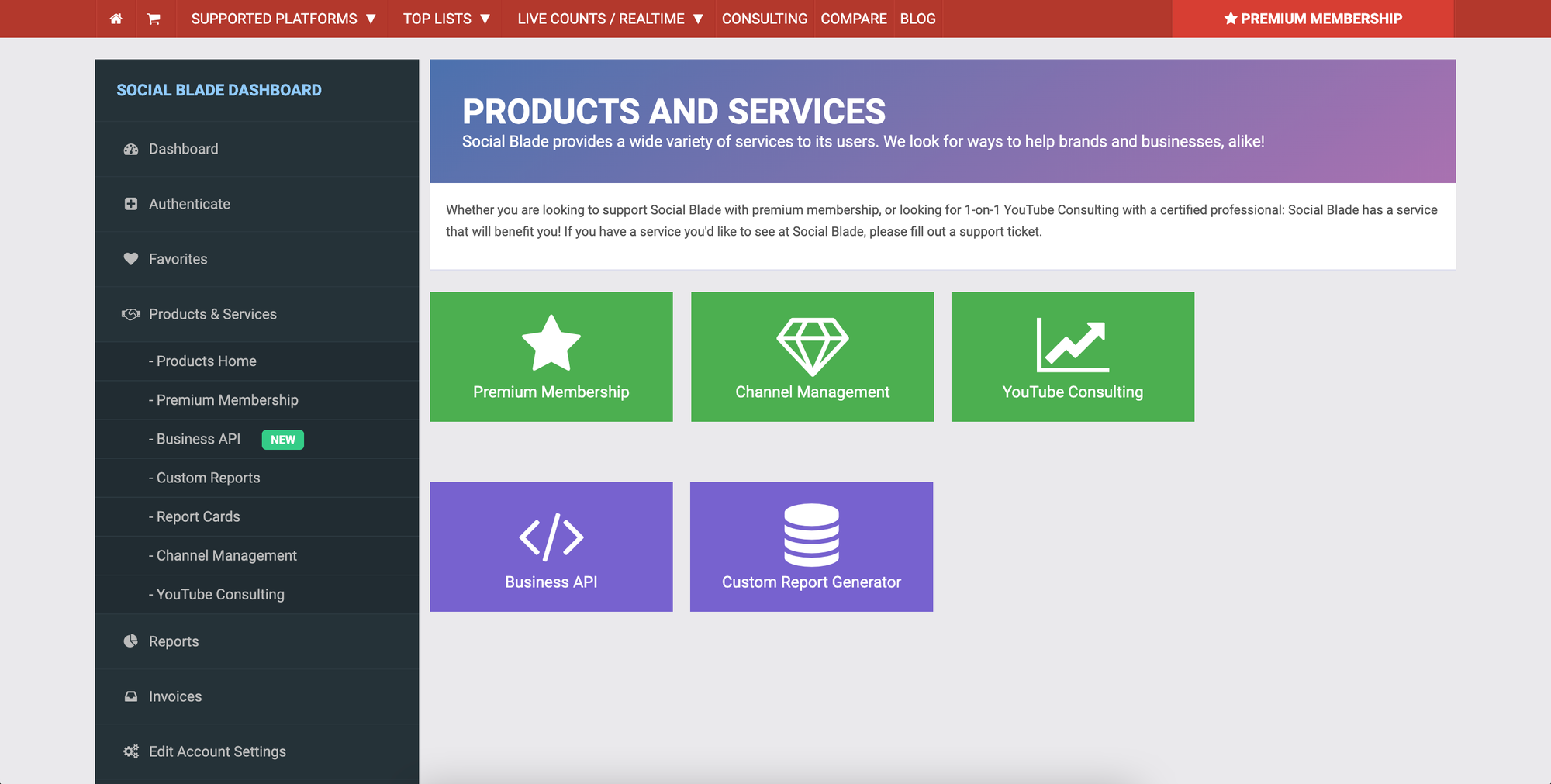The image size is (1551, 784).
Task: Open the purple Business API tile label
Action: [551, 582]
